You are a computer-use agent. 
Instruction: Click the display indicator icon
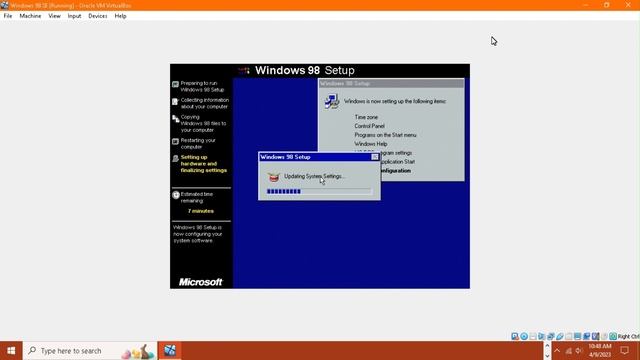[x=577, y=336]
